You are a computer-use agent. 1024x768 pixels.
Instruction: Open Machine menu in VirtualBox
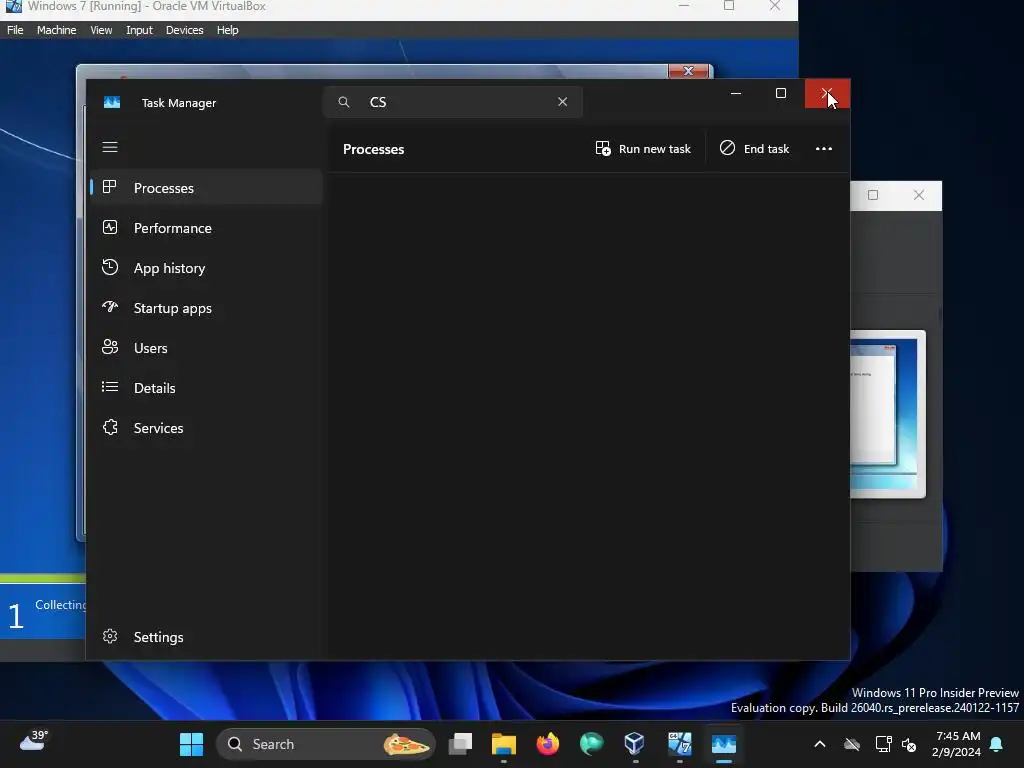pyautogui.click(x=56, y=30)
